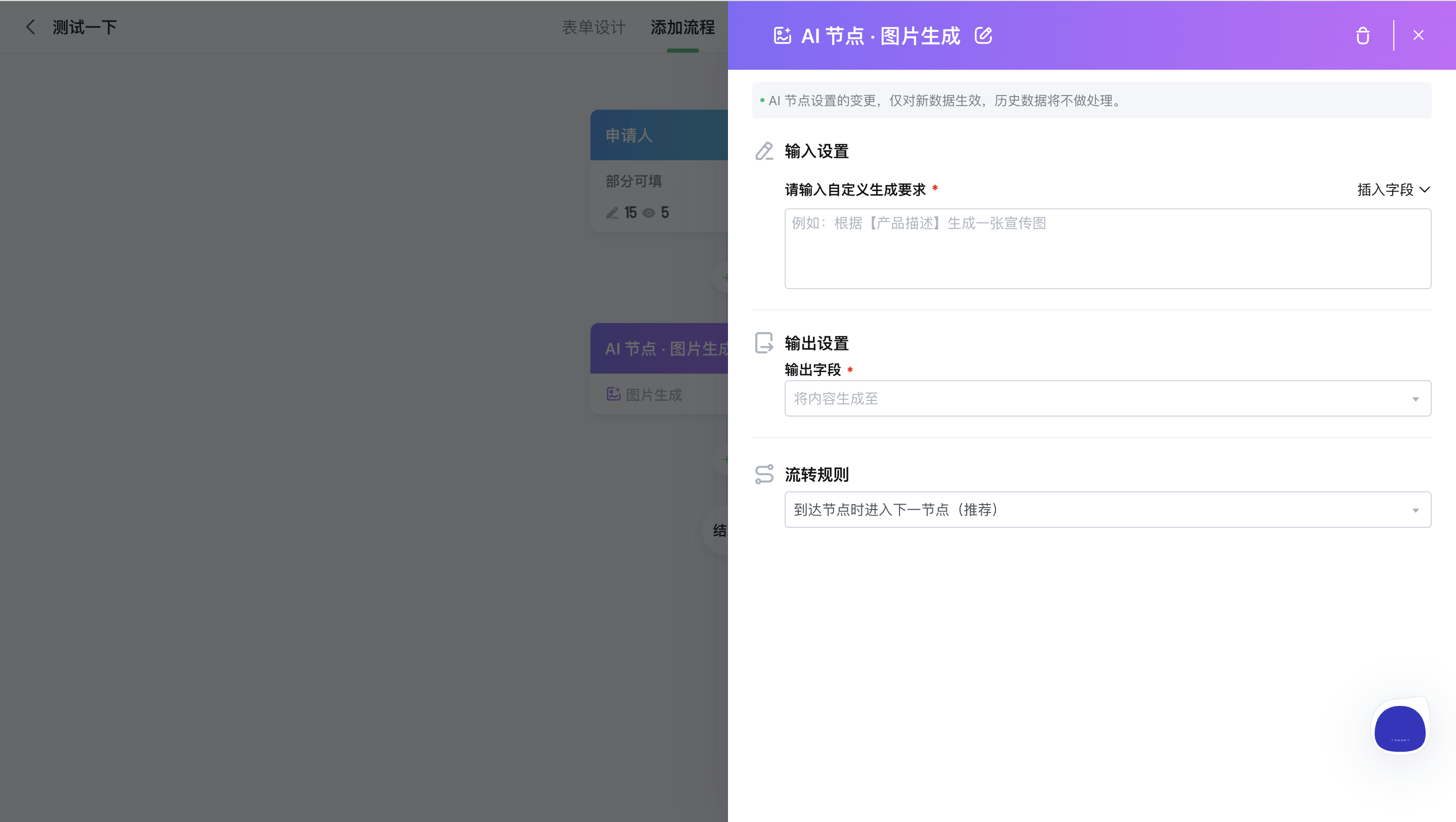The image size is (1456, 822).
Task: Select the 申请人 node card header
Action: [x=659, y=135]
